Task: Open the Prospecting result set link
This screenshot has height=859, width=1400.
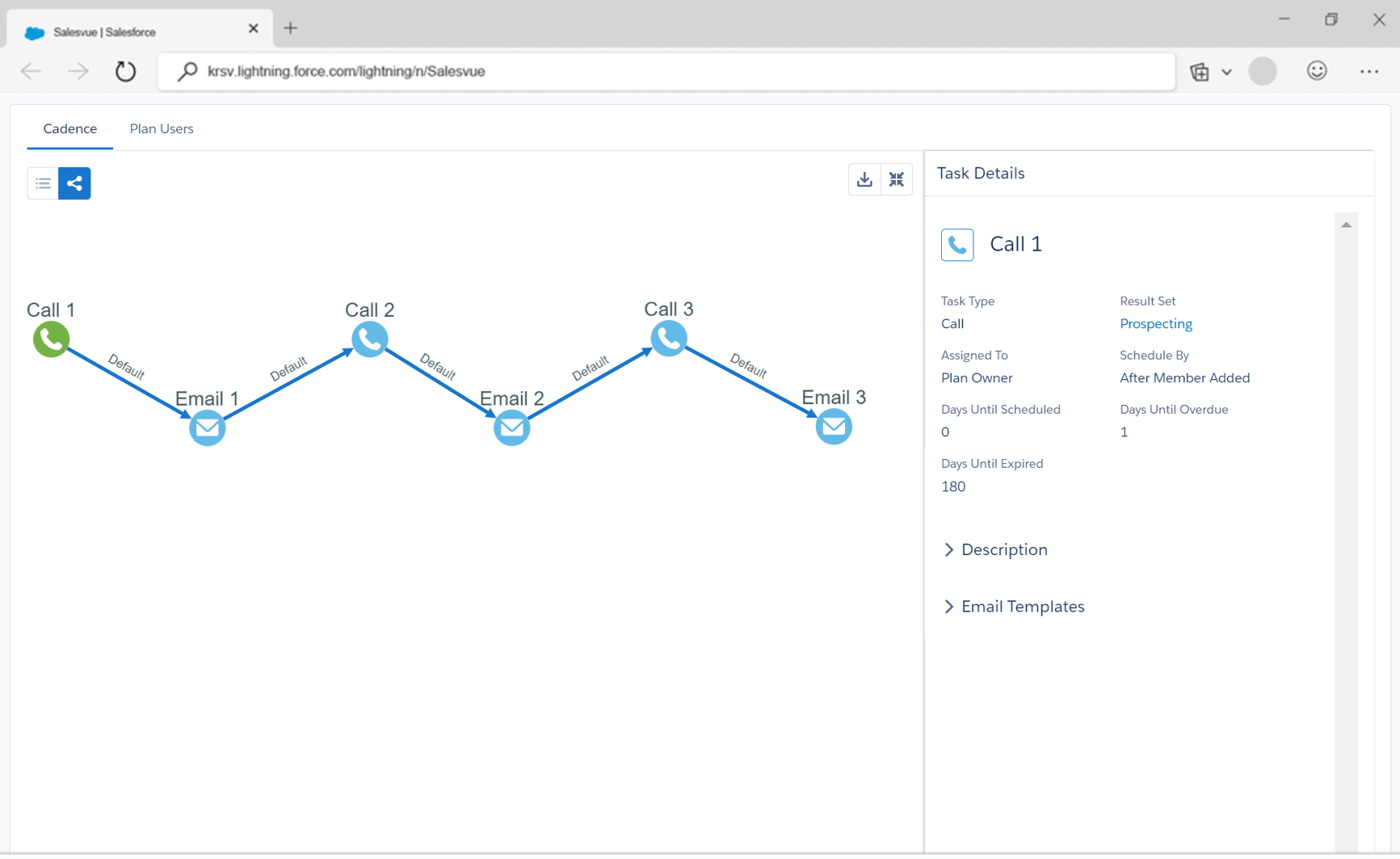Action: [x=1155, y=323]
